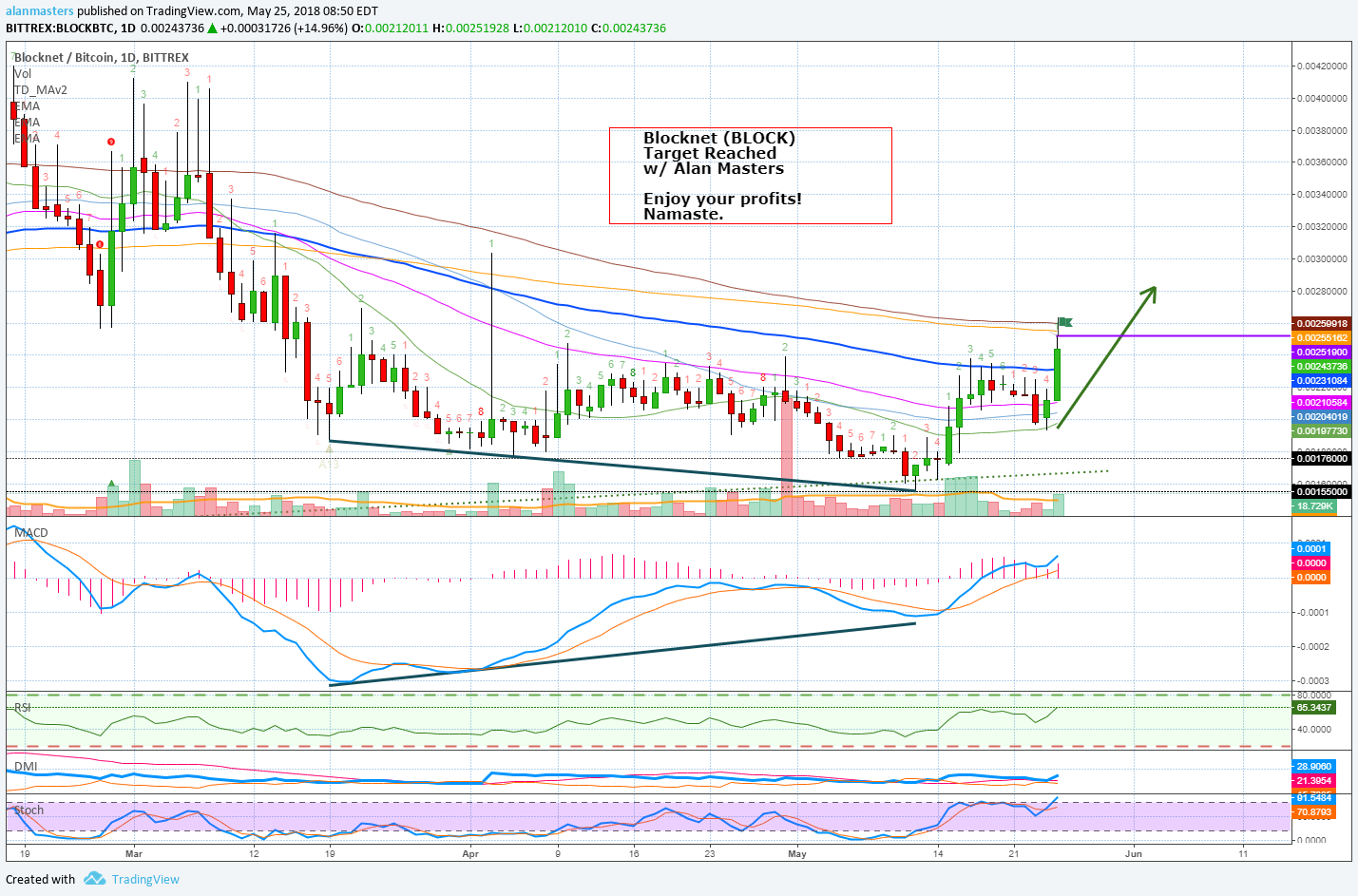This screenshot has height=896, width=1358.
Task: Click the orange 0.00255162 price tag
Action: click(1322, 337)
